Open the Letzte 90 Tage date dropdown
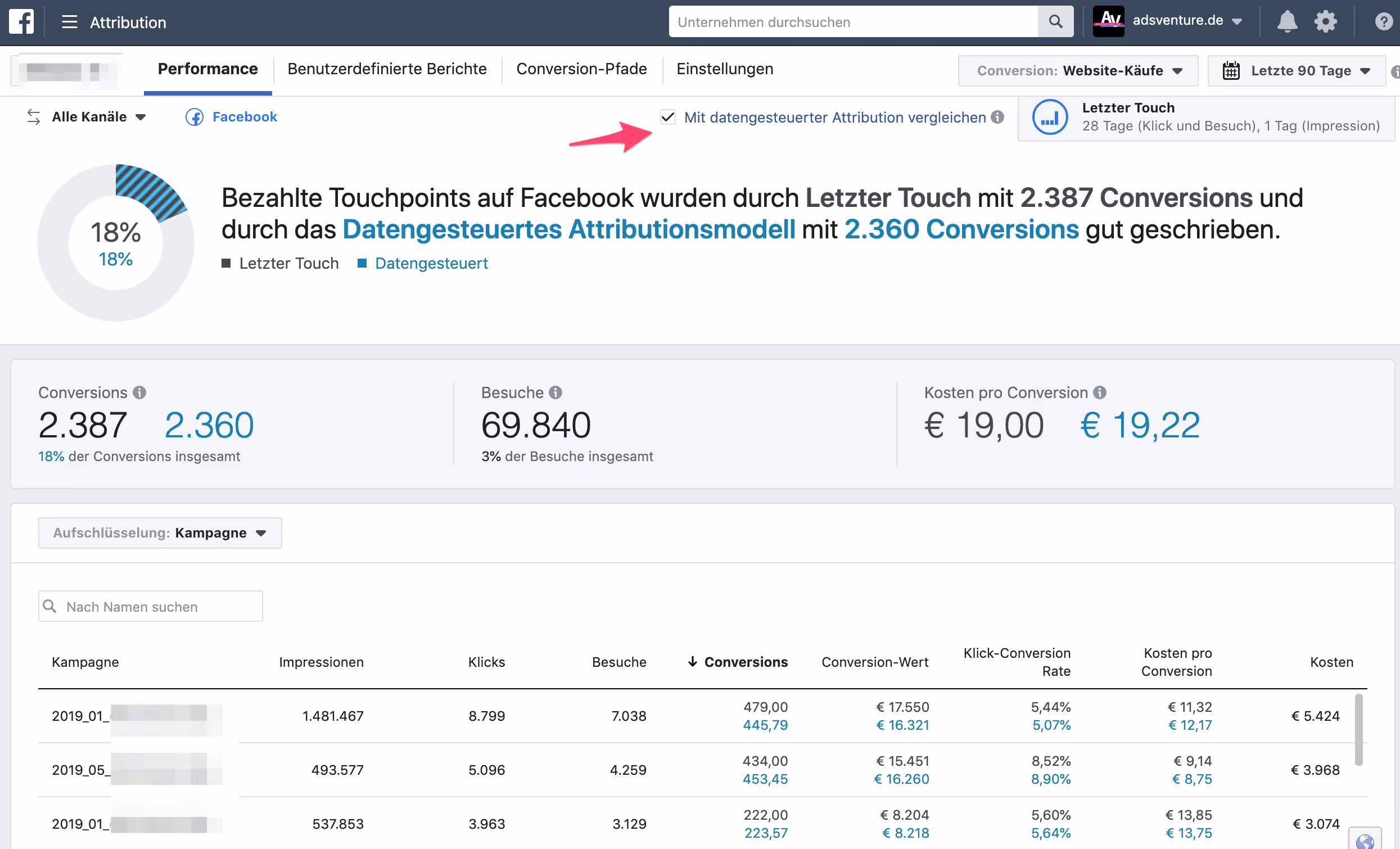The width and height of the screenshot is (1400, 849). click(1297, 70)
